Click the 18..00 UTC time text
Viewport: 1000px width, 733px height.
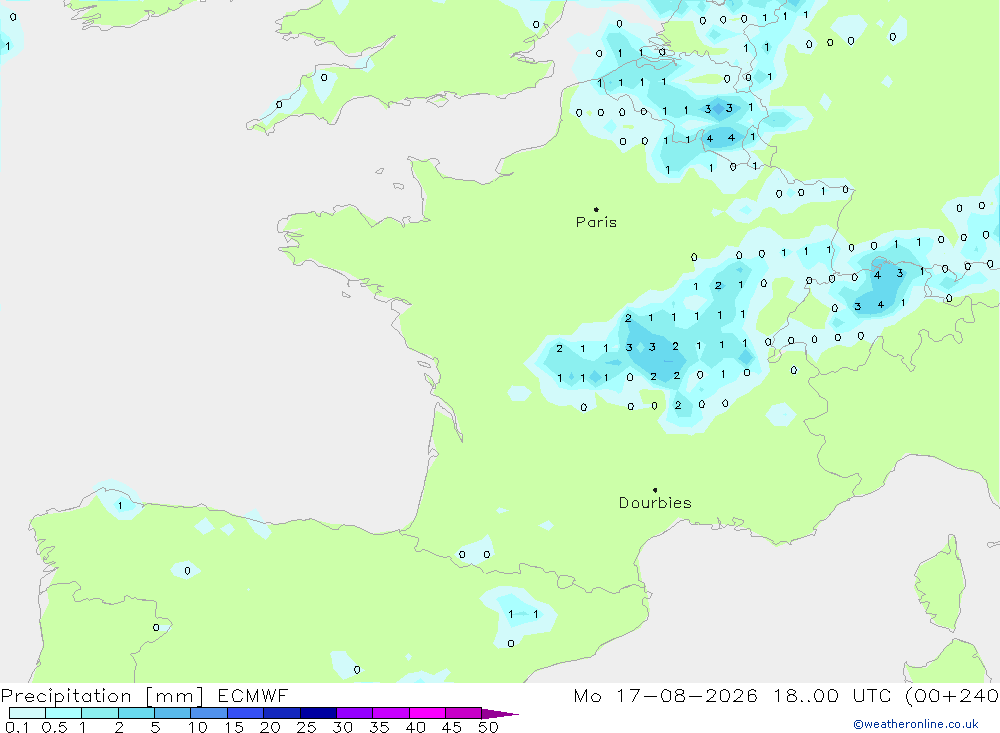pos(832,696)
